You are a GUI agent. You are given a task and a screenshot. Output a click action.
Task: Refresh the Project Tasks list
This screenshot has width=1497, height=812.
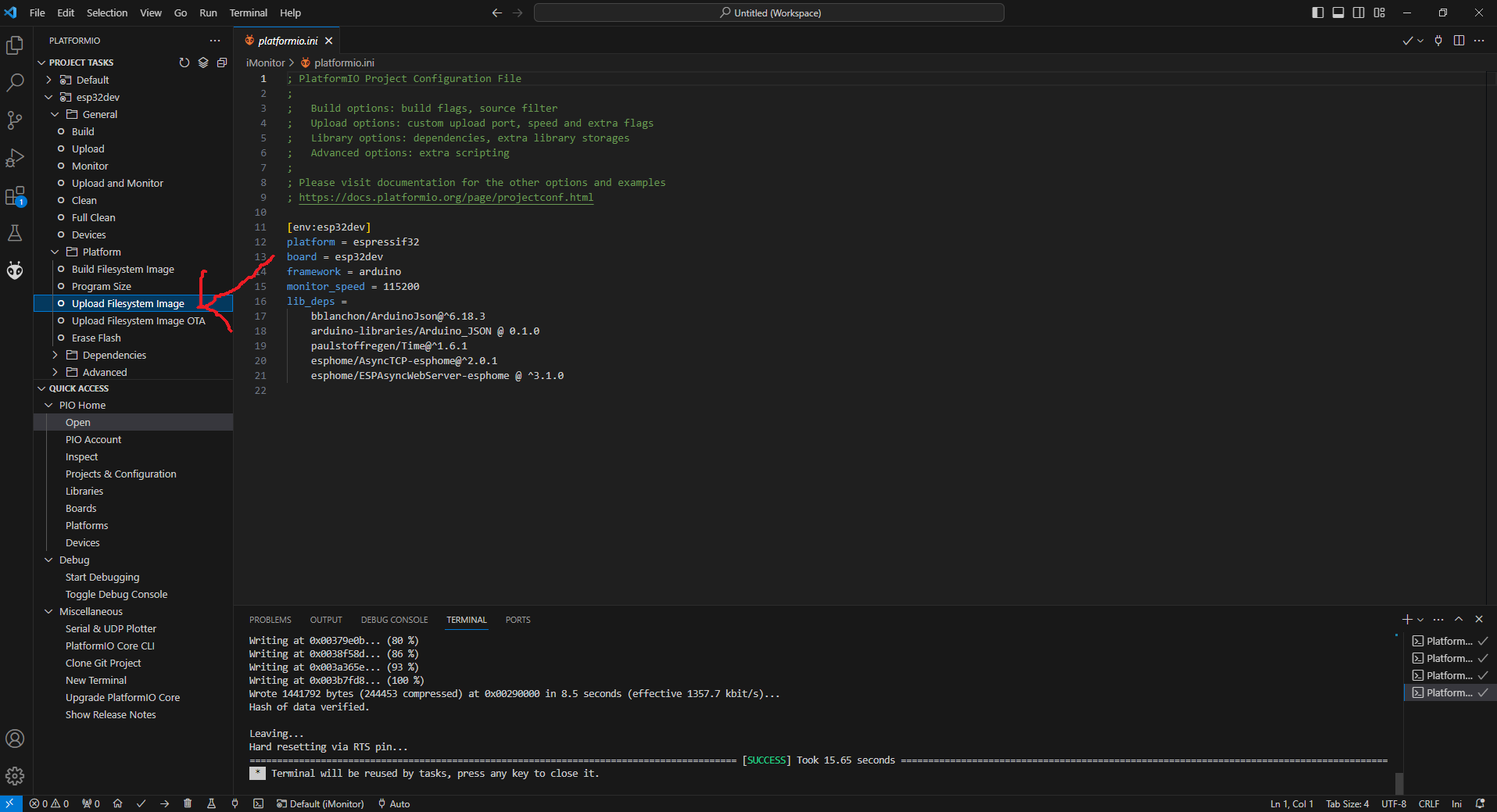[184, 63]
